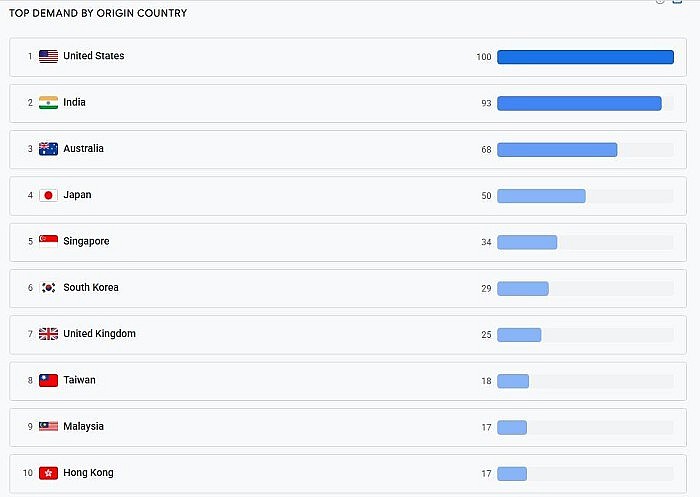Click the Japan demand bar

click(x=541, y=196)
